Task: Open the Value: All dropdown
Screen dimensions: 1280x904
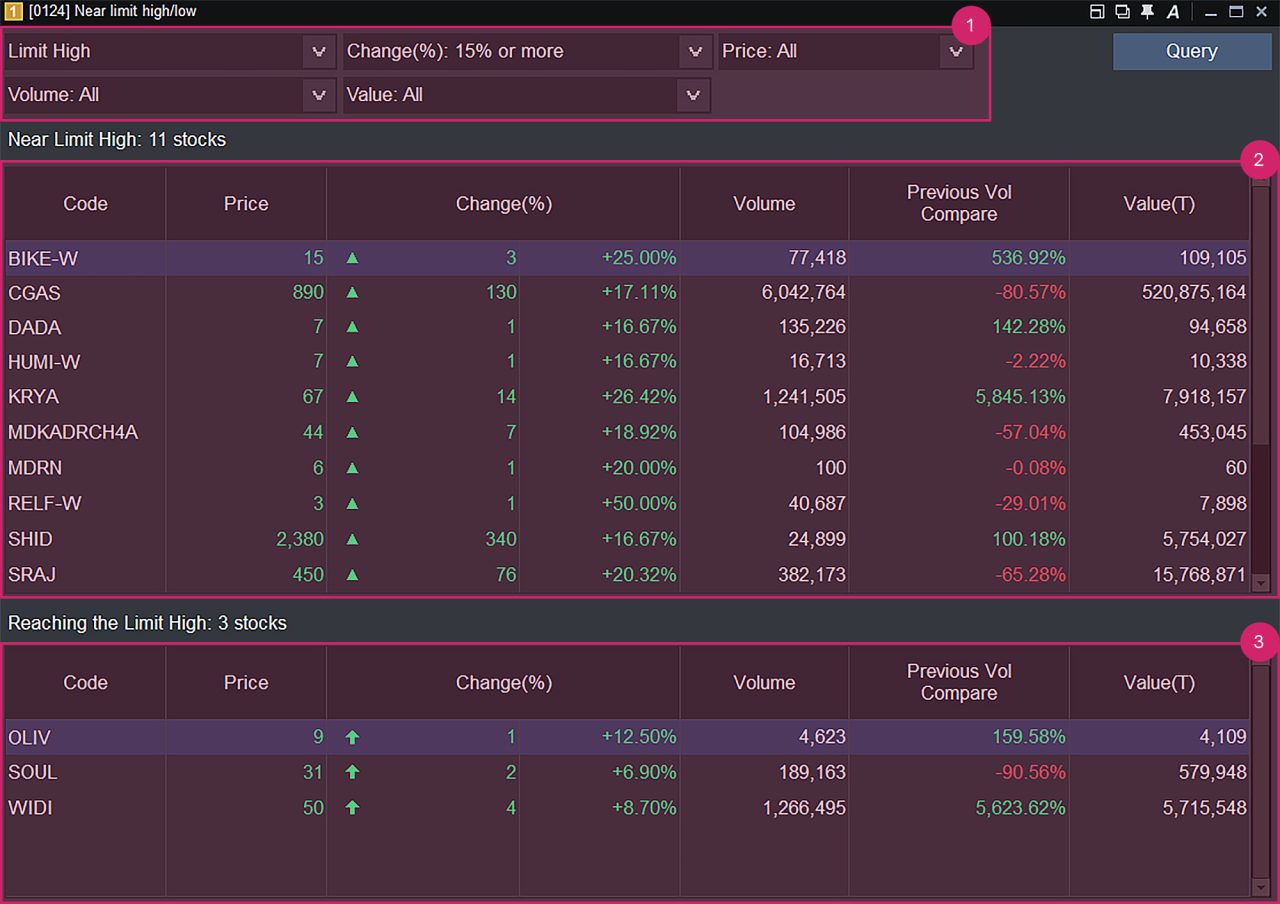Action: 692,95
